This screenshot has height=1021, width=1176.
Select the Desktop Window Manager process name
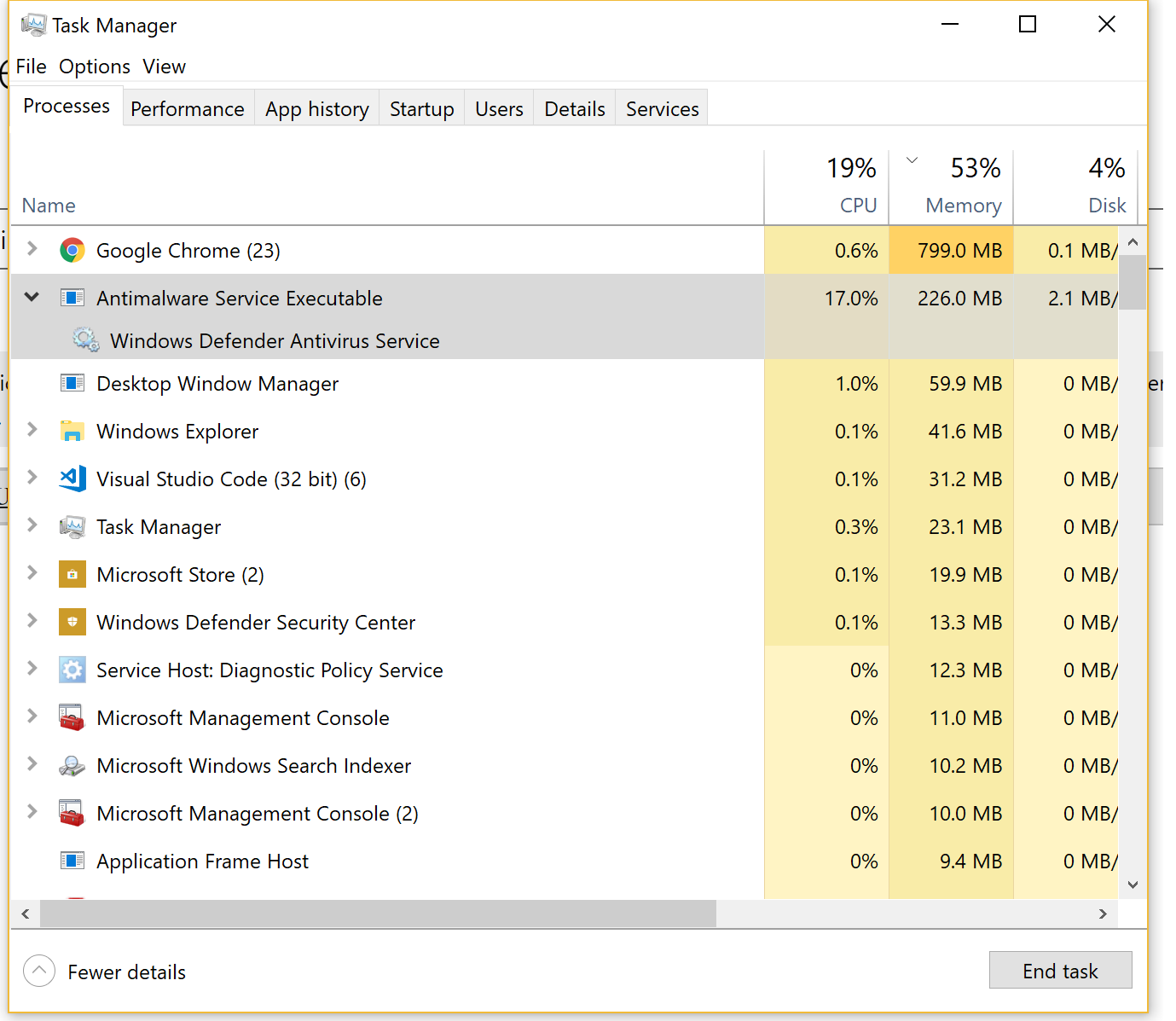pos(217,384)
